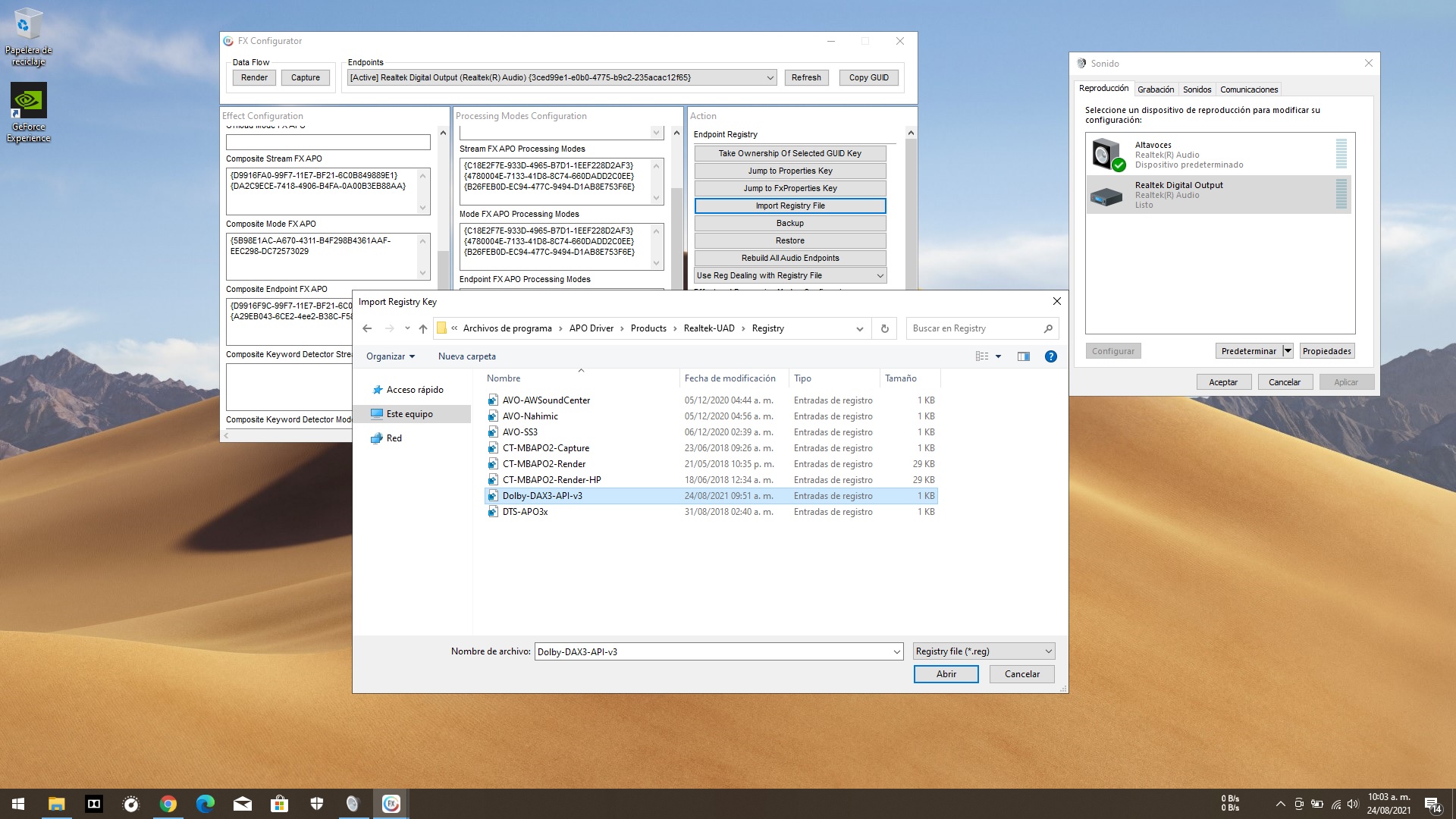This screenshot has height=819, width=1456.
Task: Click the Render data flow button
Action: click(254, 77)
